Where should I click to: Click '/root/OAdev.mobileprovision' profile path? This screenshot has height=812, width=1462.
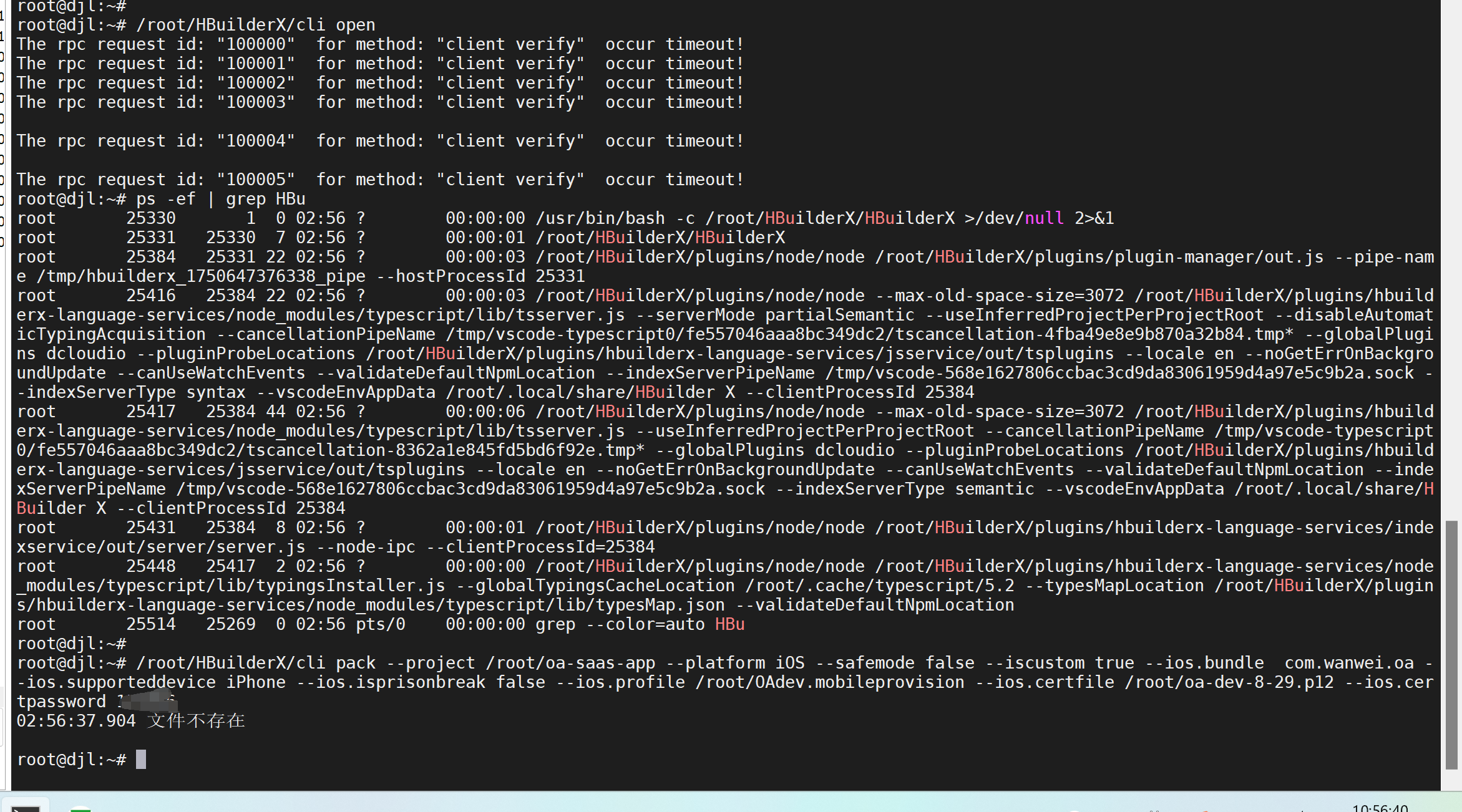coord(830,682)
